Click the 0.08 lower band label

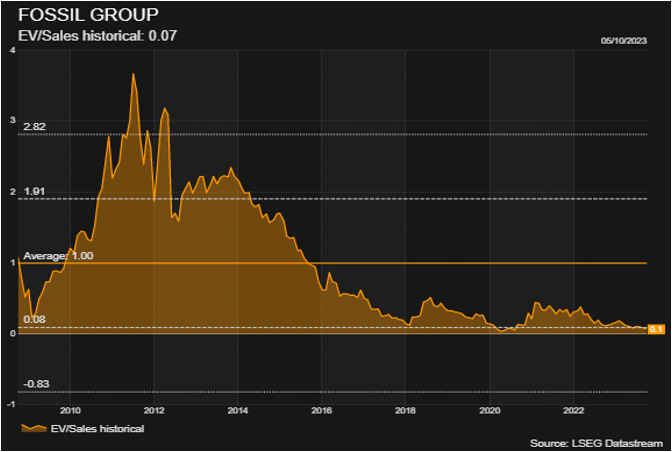tap(34, 320)
